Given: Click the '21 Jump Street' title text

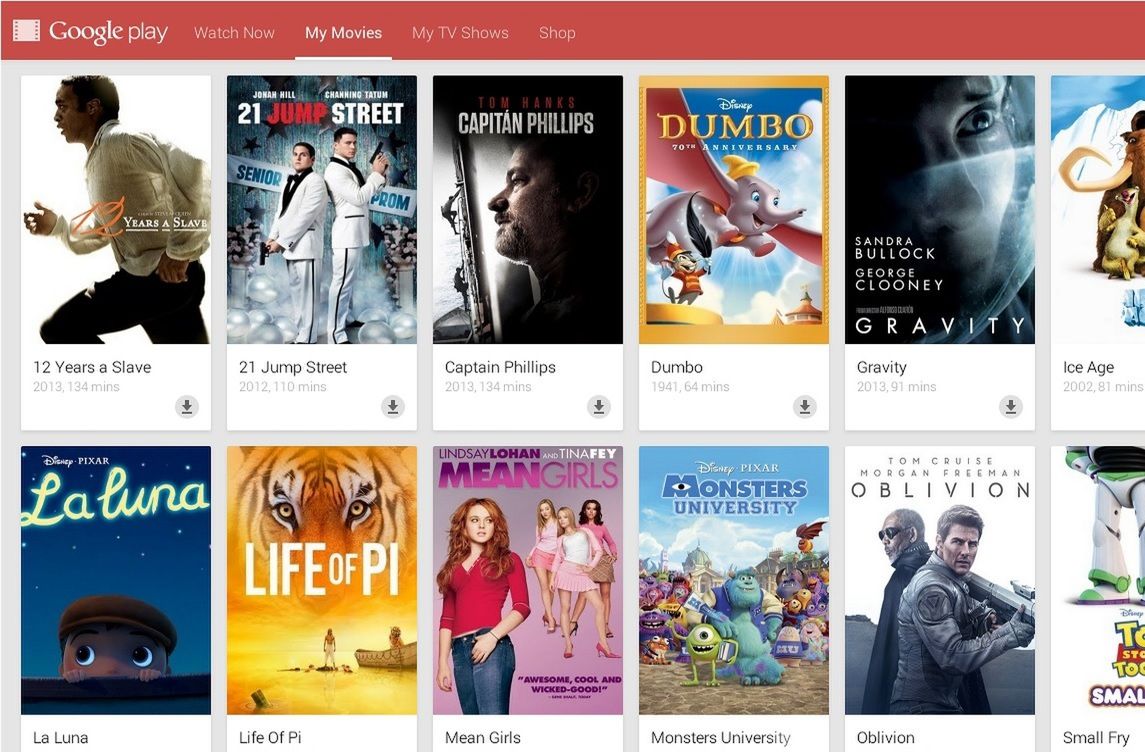Looking at the screenshot, I should click(x=293, y=367).
